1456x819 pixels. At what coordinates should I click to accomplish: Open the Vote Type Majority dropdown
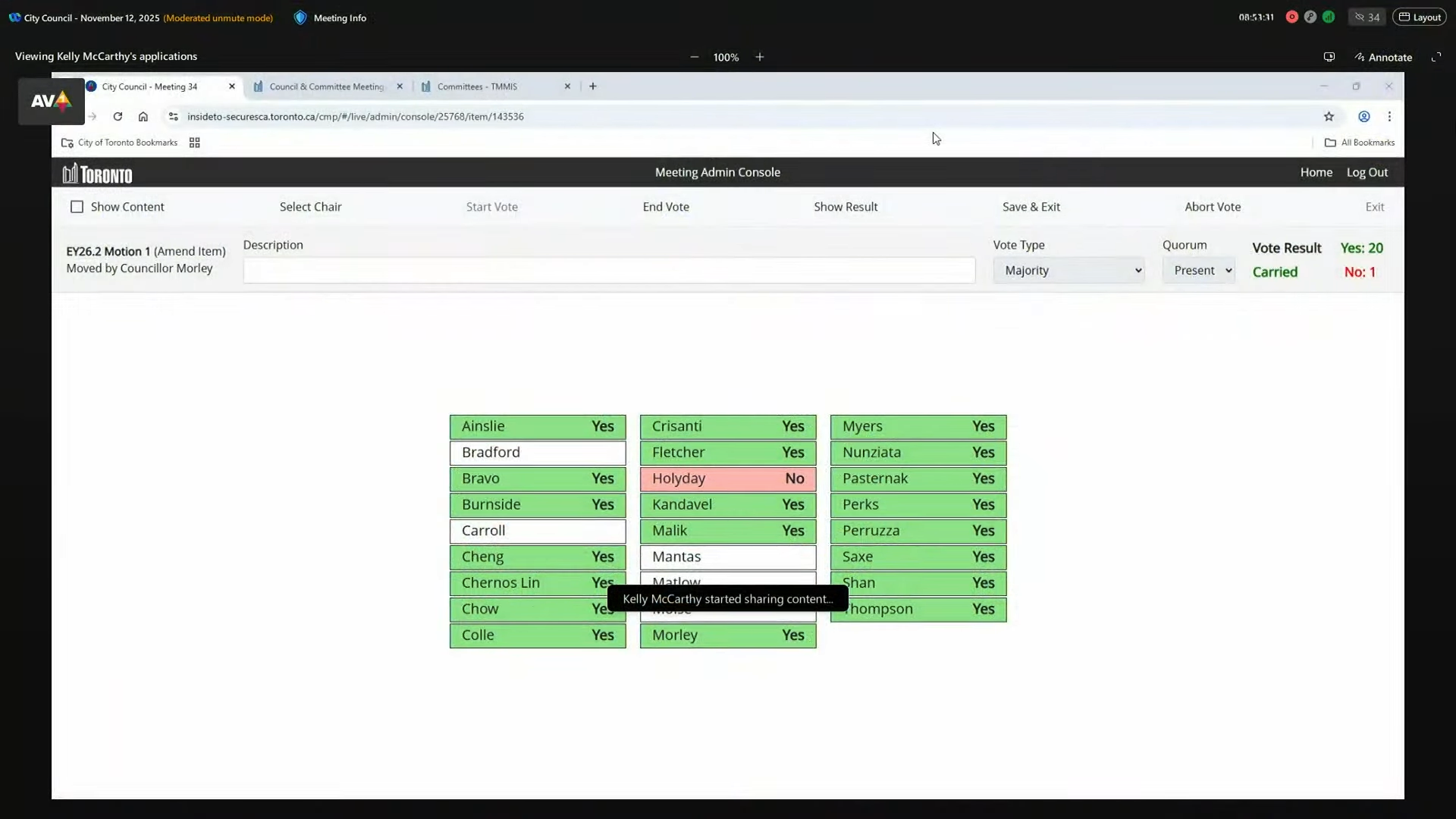(x=1068, y=270)
